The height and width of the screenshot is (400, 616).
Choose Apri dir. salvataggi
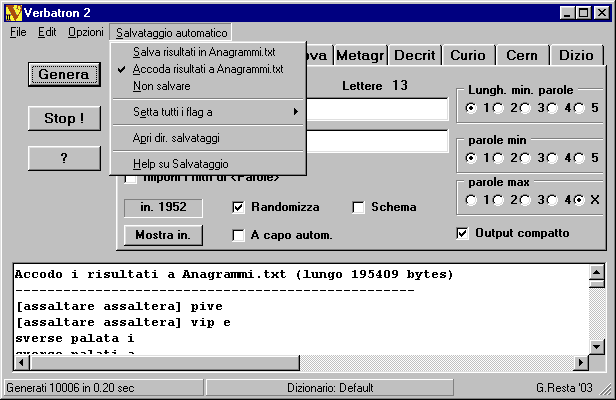[x=208, y=138]
